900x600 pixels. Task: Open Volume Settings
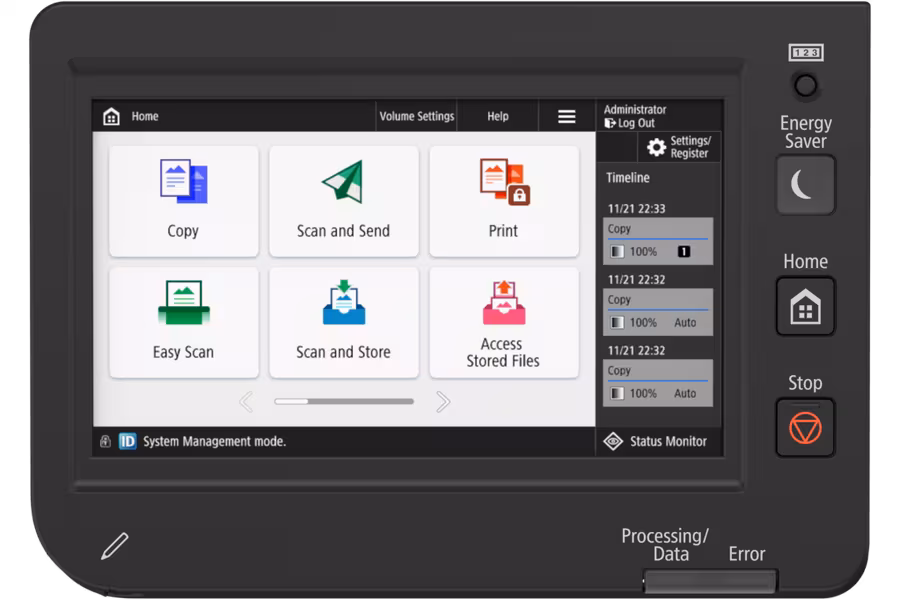point(417,117)
